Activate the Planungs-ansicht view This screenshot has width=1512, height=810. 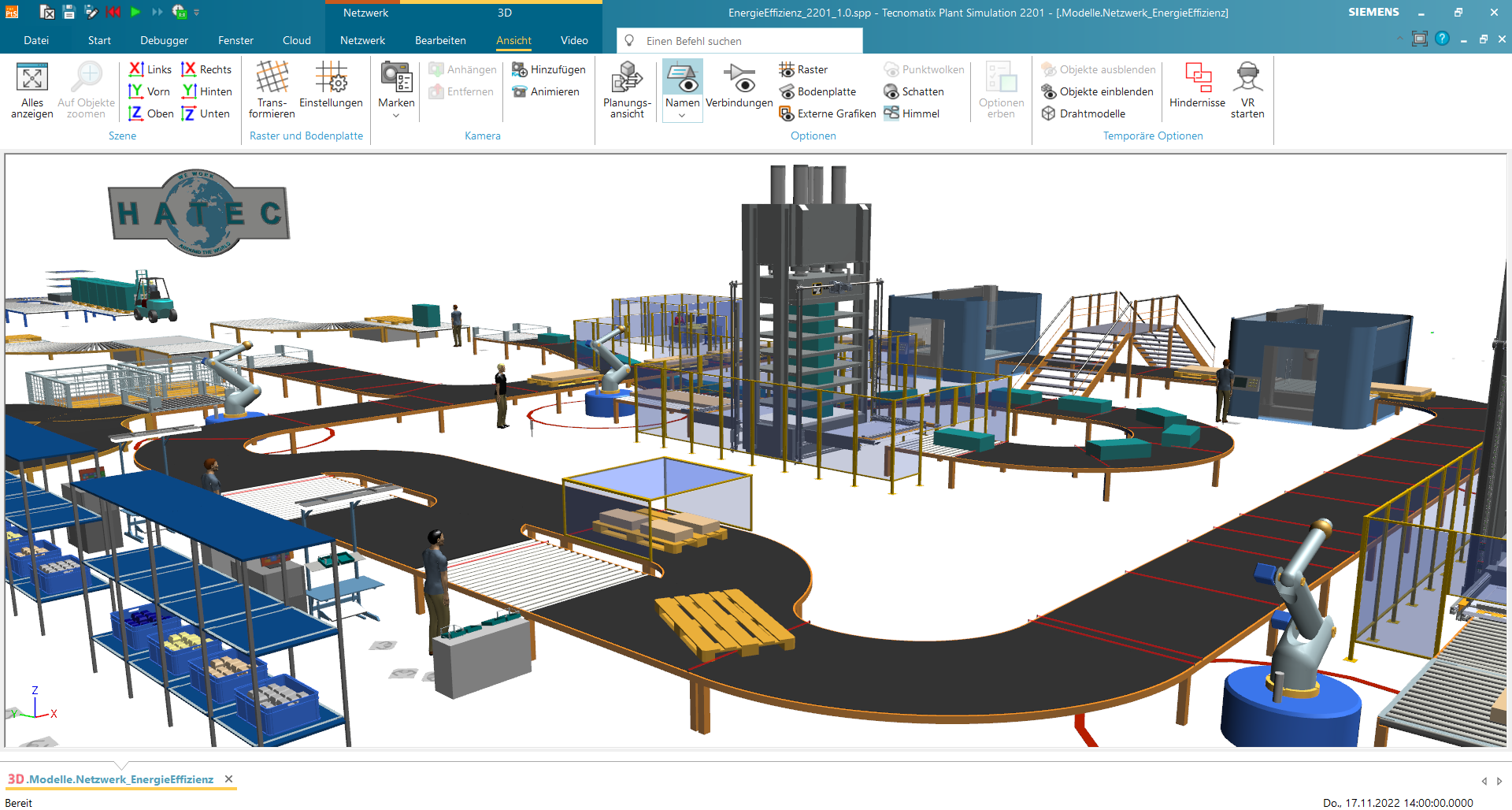click(626, 89)
